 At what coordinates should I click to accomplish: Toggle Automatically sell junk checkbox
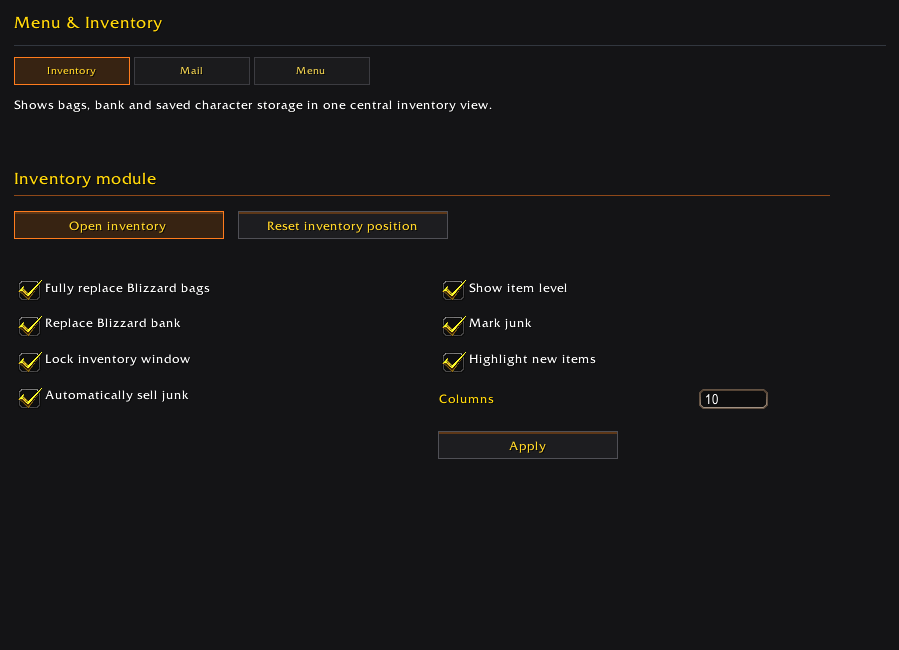click(x=30, y=397)
